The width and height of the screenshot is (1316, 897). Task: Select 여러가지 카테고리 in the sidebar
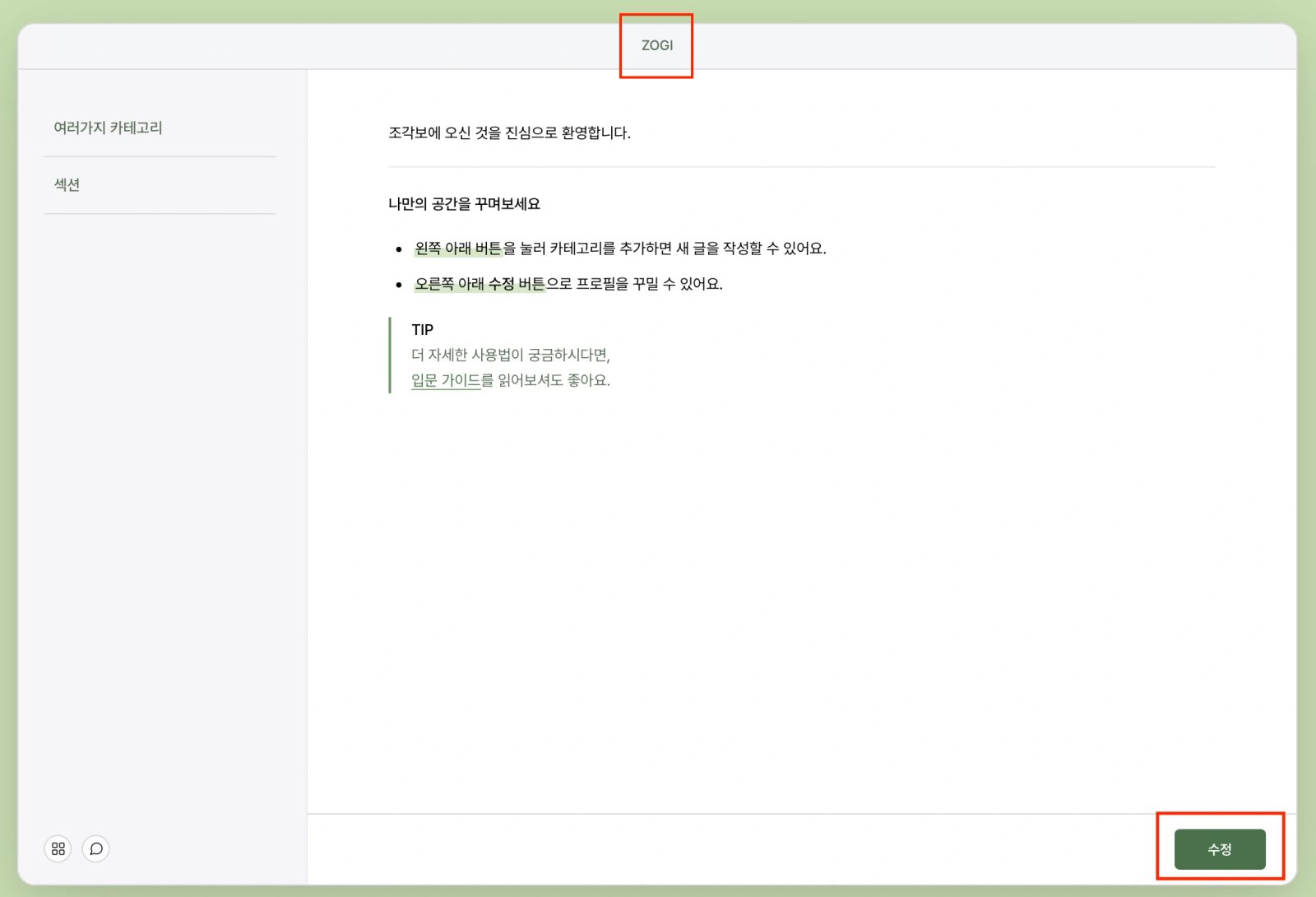[108, 128]
